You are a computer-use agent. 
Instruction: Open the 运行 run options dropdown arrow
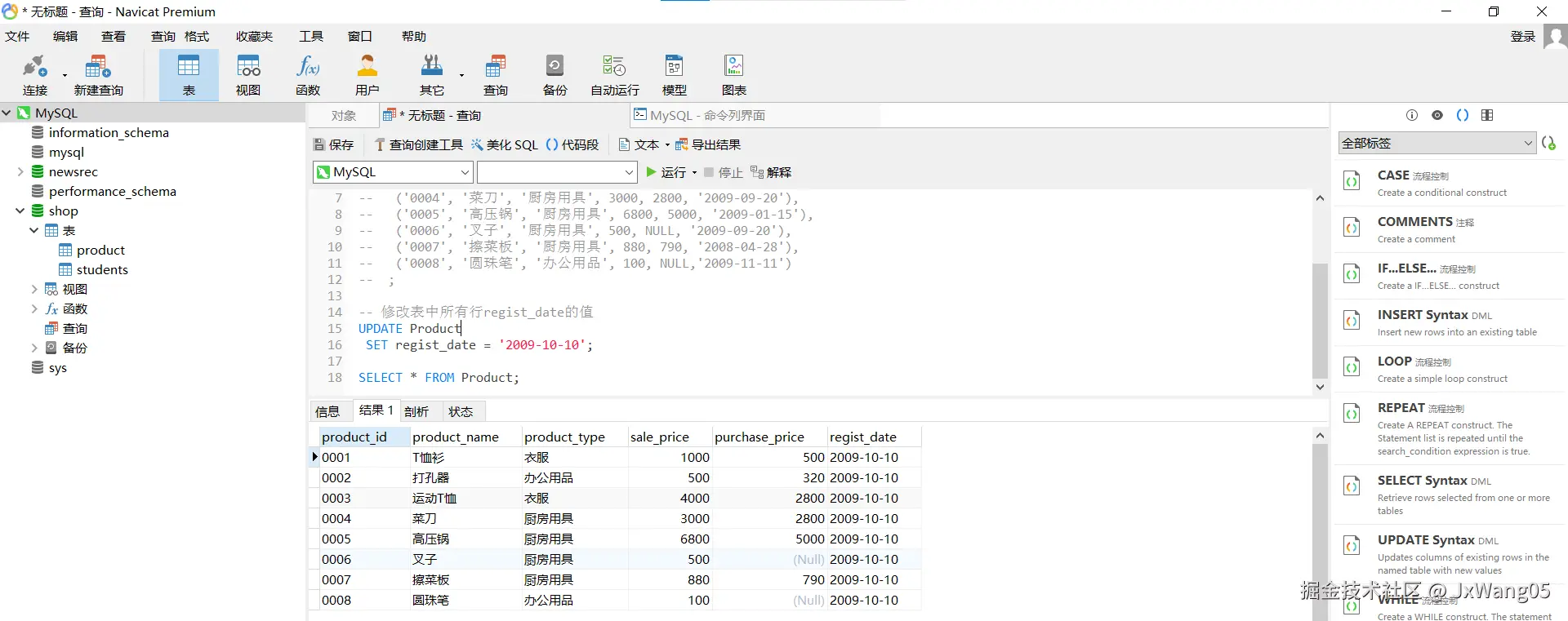click(694, 172)
